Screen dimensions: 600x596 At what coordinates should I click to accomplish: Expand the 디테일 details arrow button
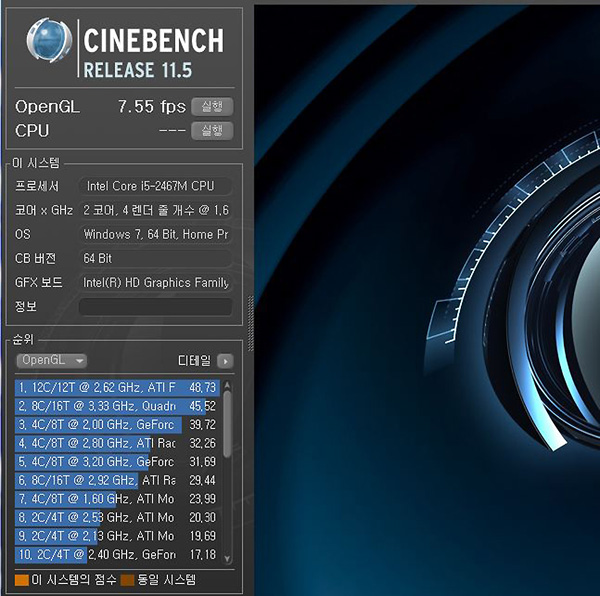click(225, 361)
